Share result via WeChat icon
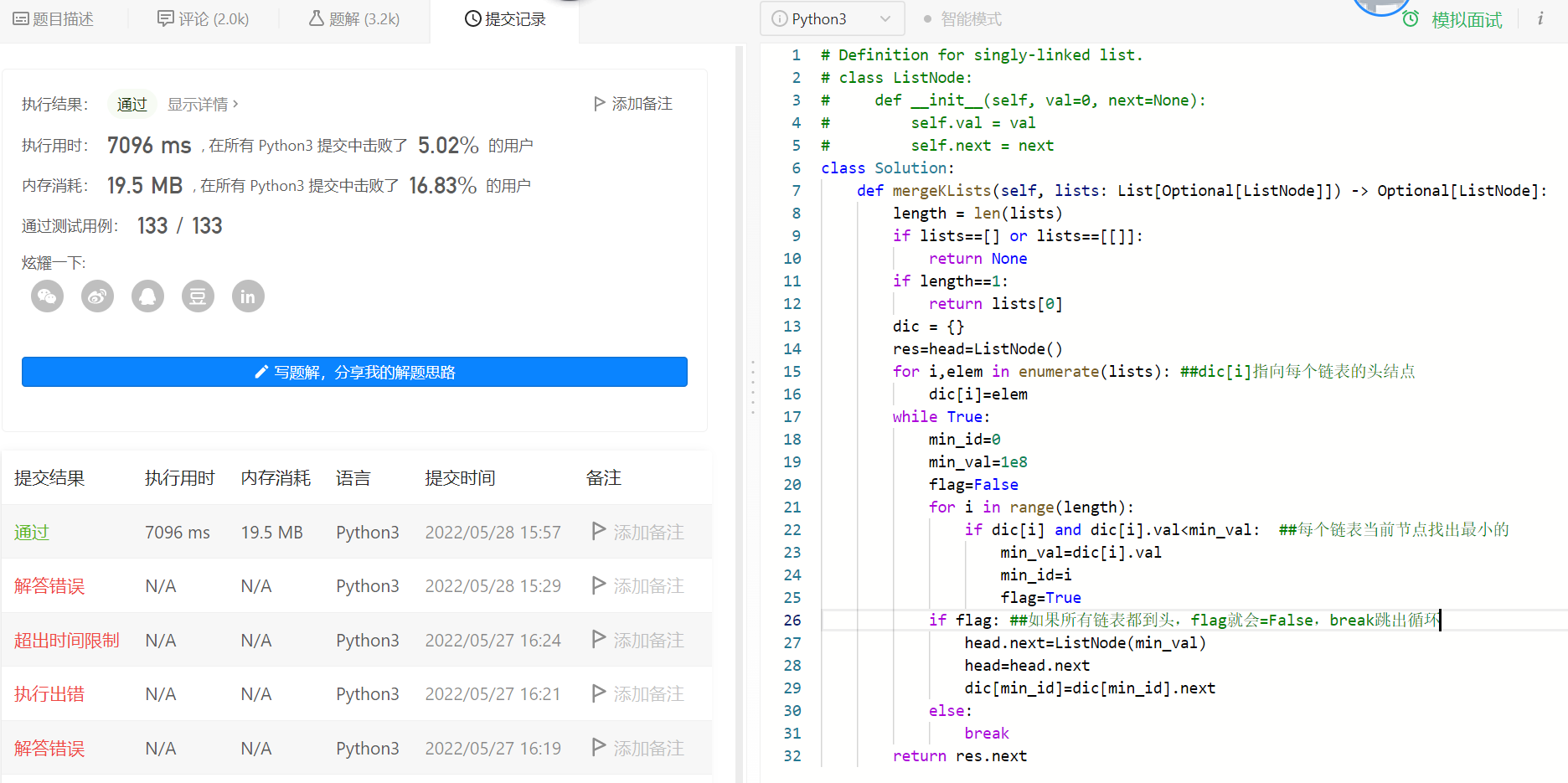This screenshot has height=783, width=1568. (47, 296)
